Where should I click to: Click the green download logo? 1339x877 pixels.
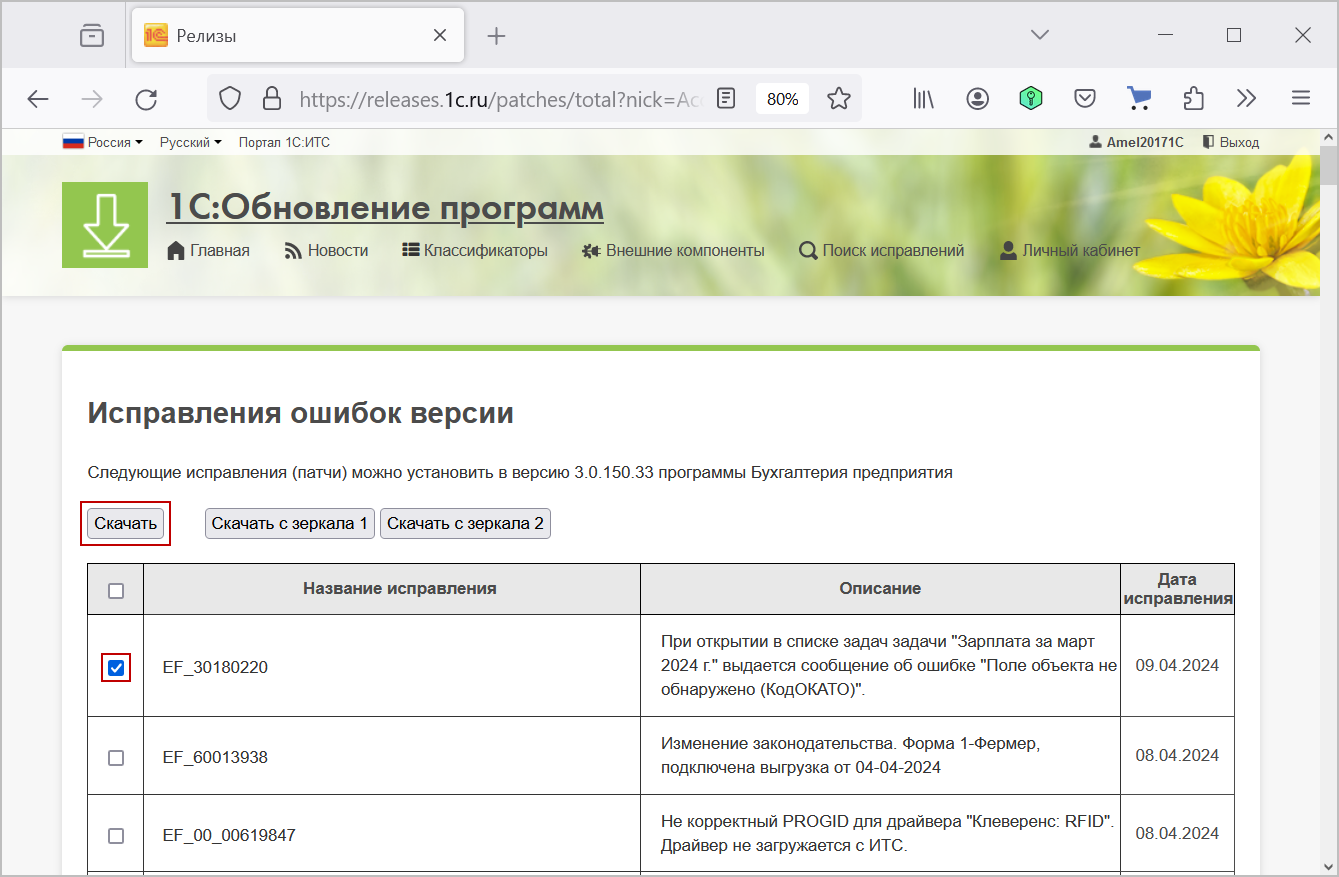(105, 225)
